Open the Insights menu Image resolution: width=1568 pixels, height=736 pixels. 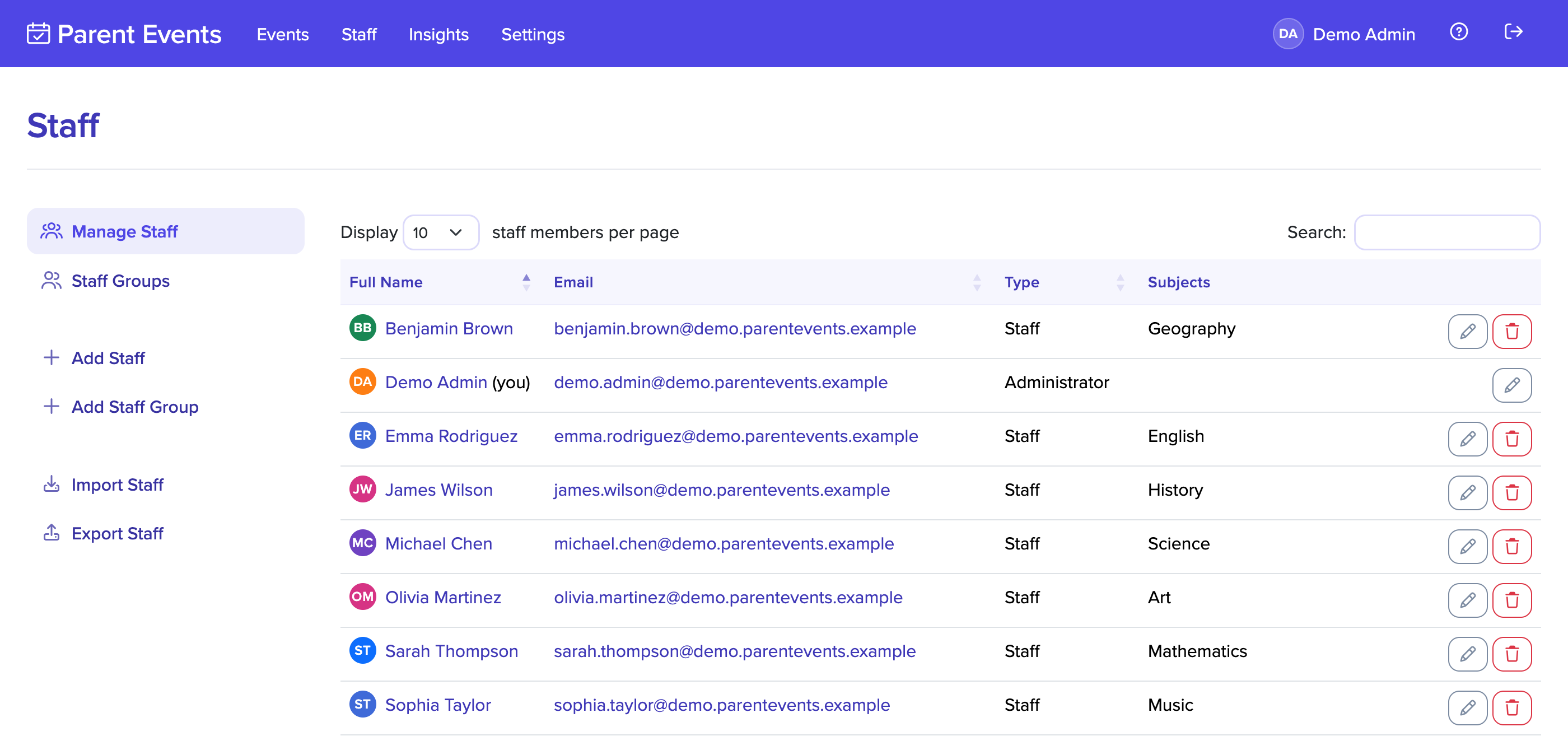[438, 34]
